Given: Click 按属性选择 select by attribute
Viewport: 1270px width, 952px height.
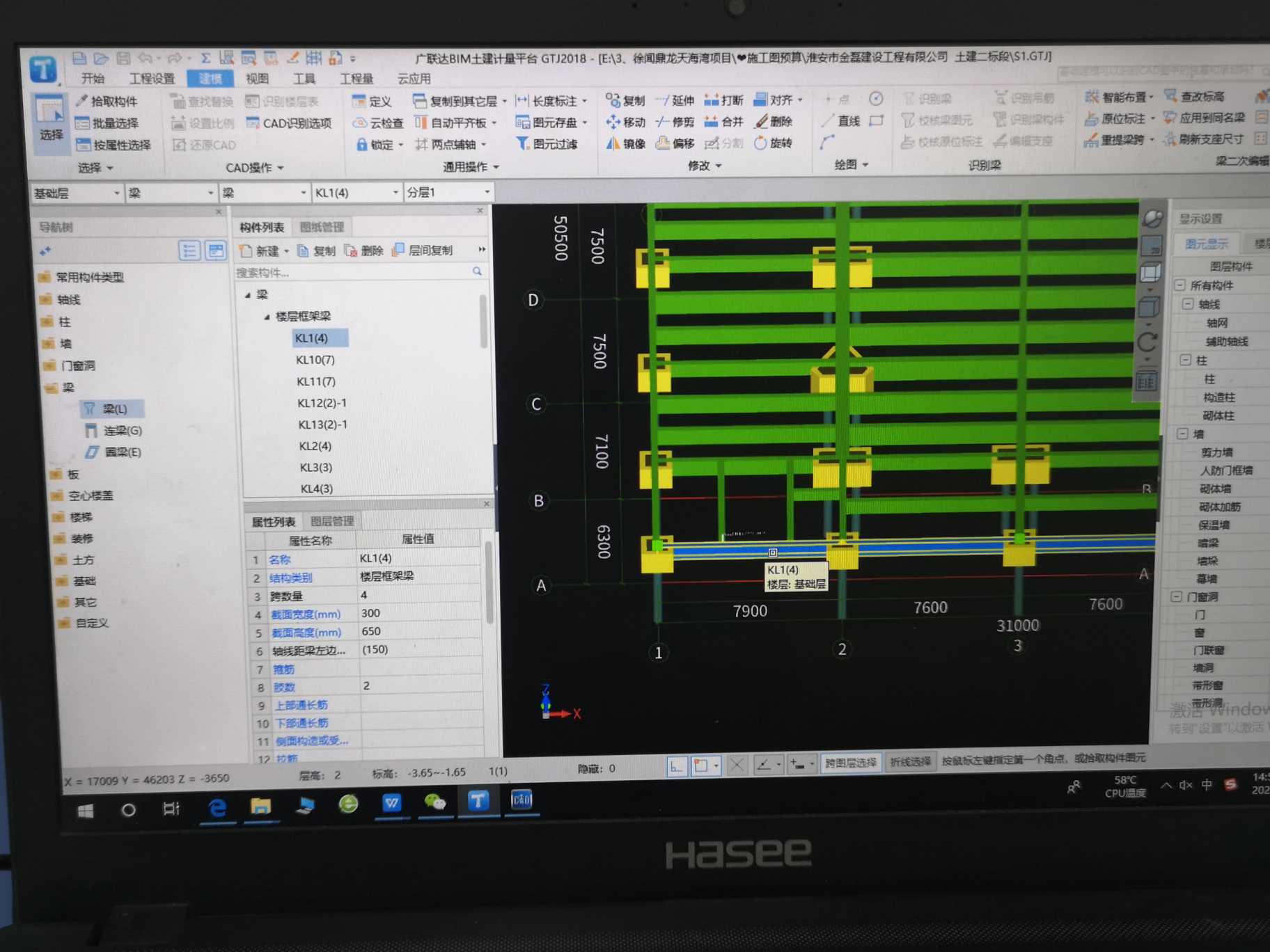Looking at the screenshot, I should click(x=113, y=145).
